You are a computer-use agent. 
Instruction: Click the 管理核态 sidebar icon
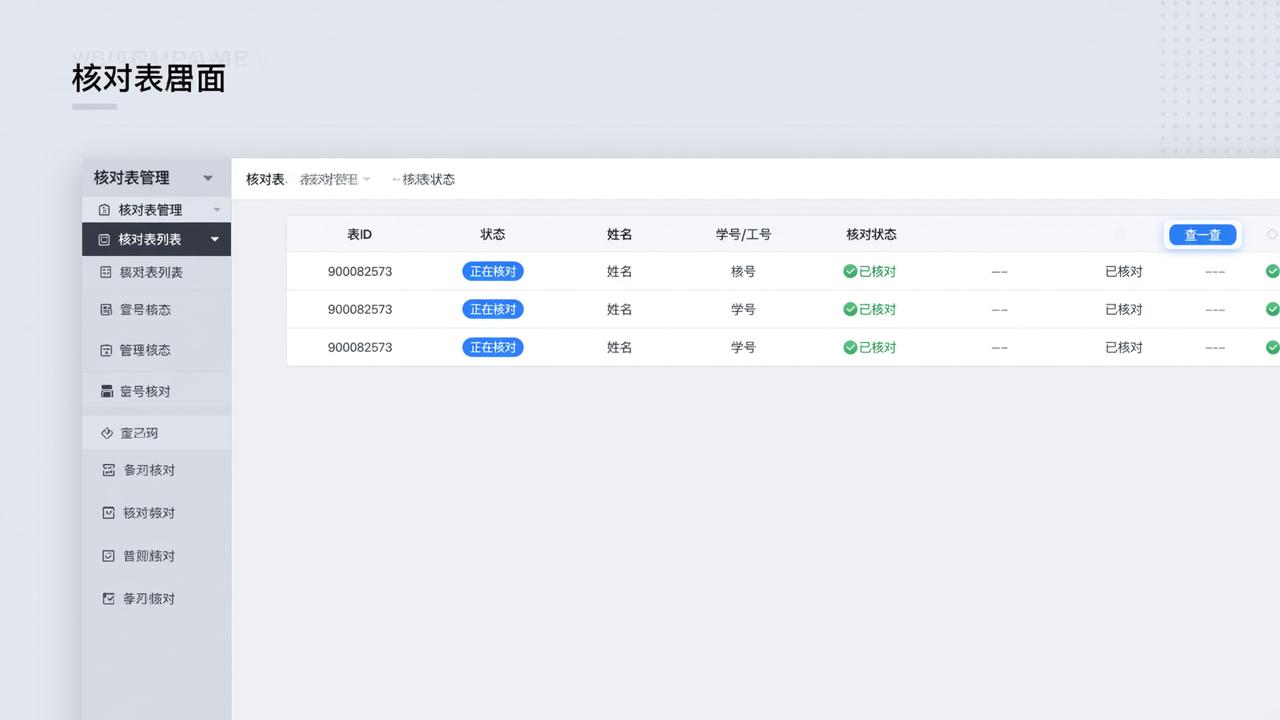pyautogui.click(x=106, y=350)
